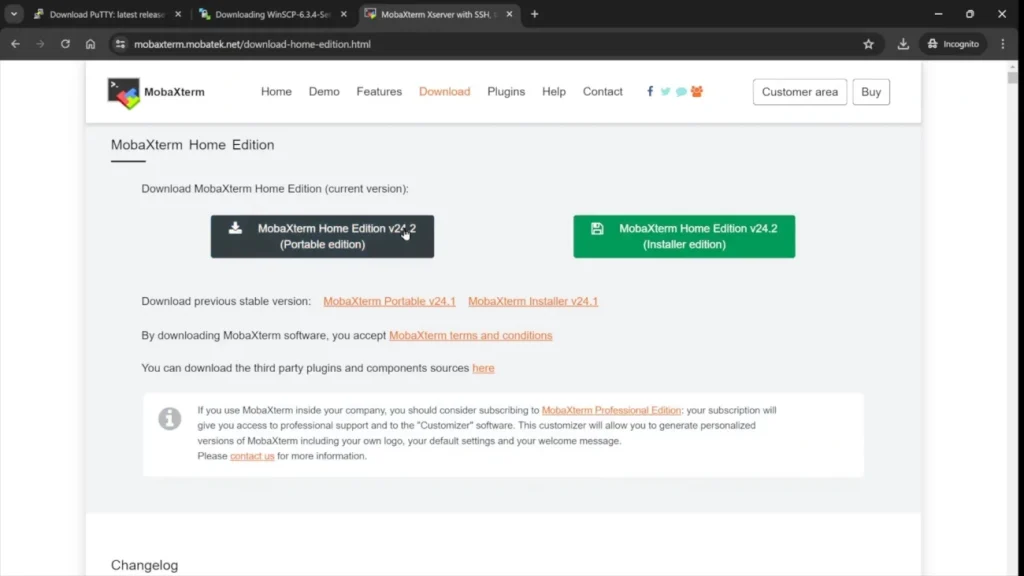Open the Features menu item
Viewport: 1024px width, 576px height.
[x=379, y=91]
